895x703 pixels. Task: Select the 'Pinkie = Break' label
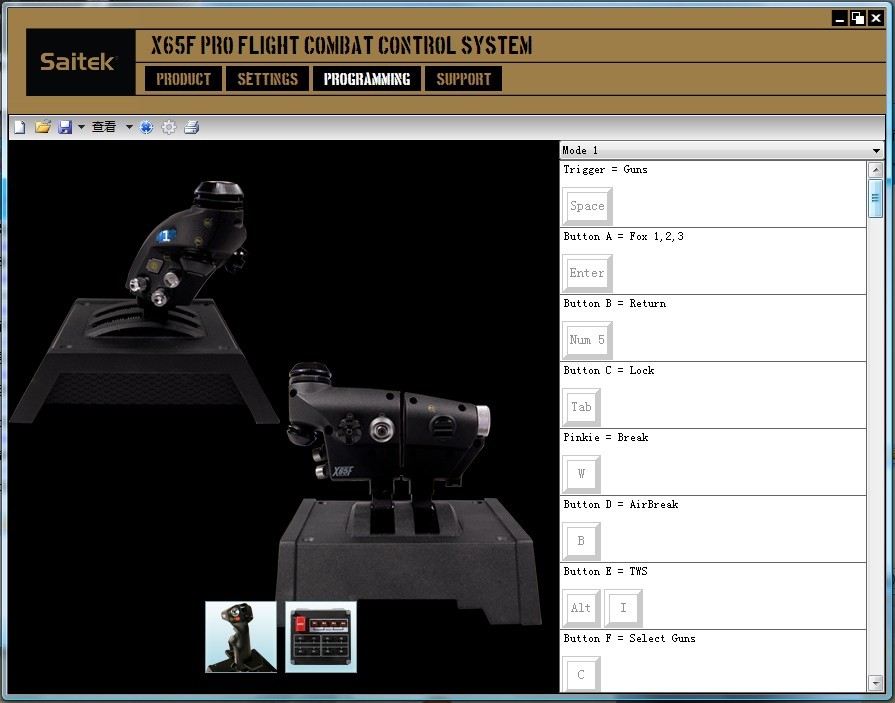[606, 437]
